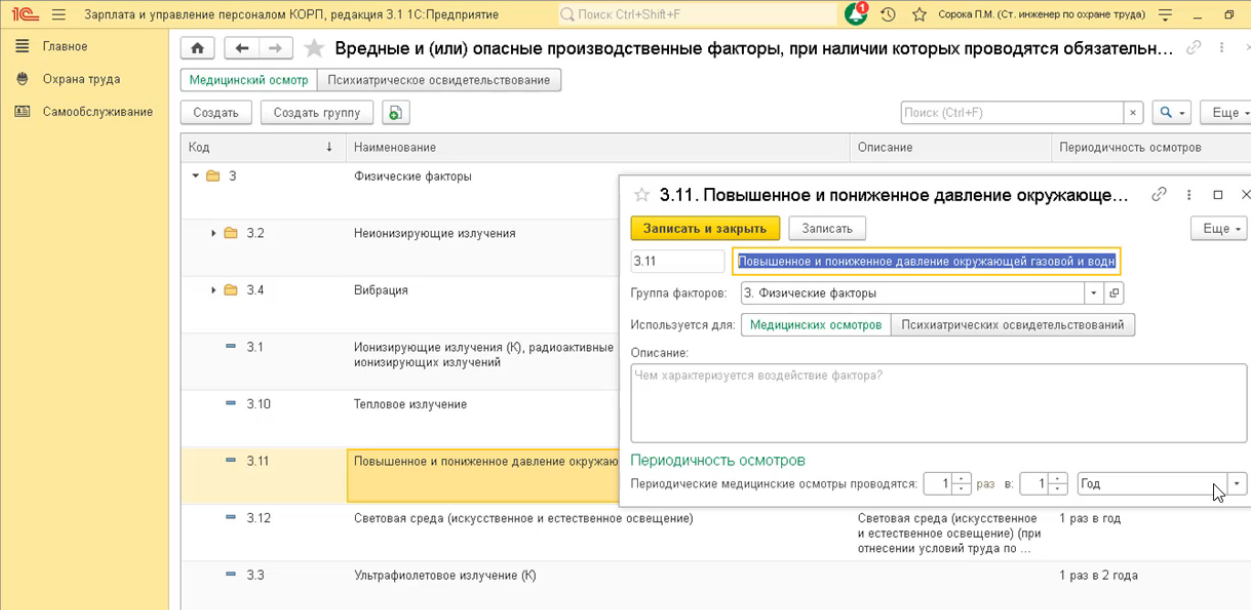Increase the examinations count stepper
Viewport: 1253px width, 610px height.
(x=962, y=478)
